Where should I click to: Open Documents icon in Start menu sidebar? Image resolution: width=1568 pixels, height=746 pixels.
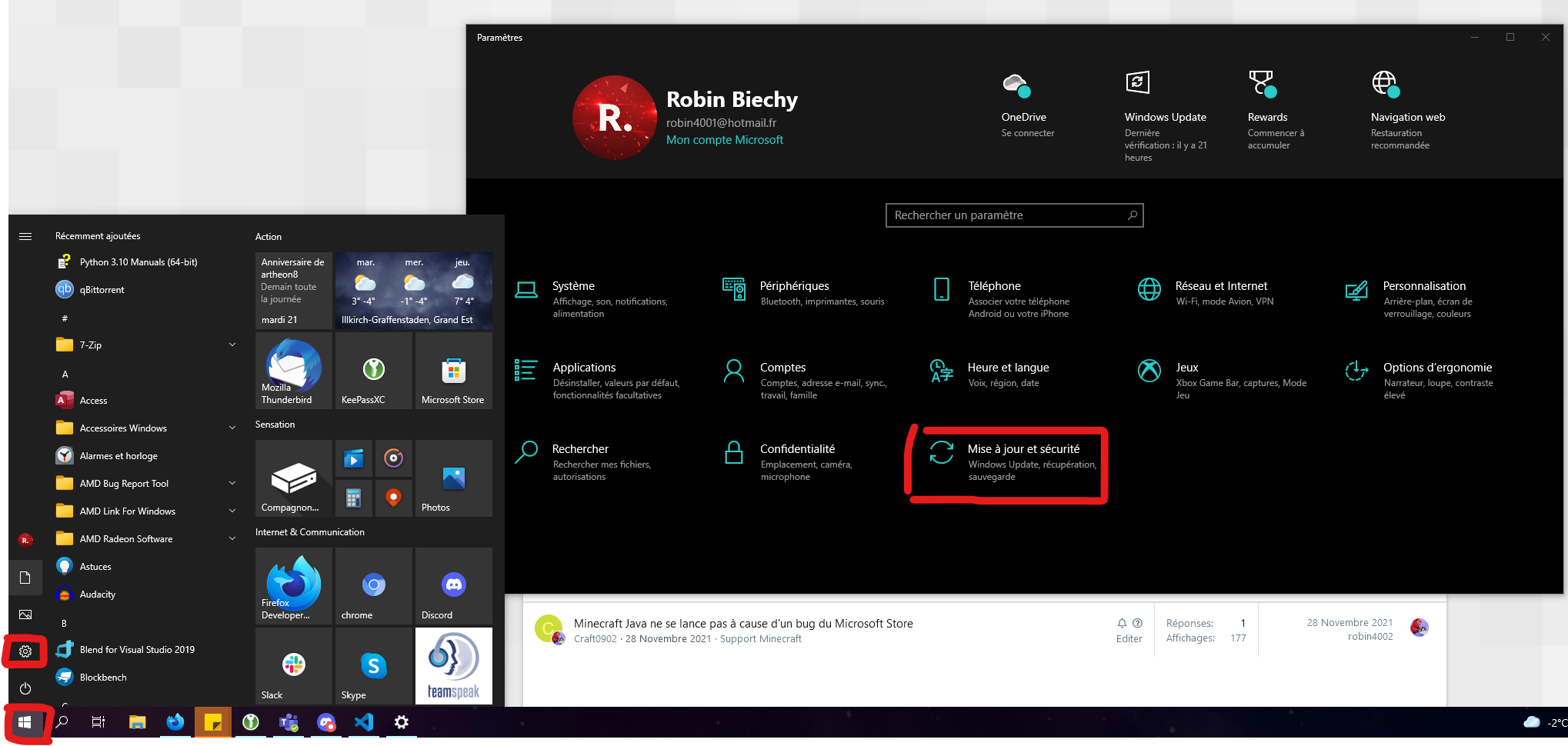[x=25, y=578]
